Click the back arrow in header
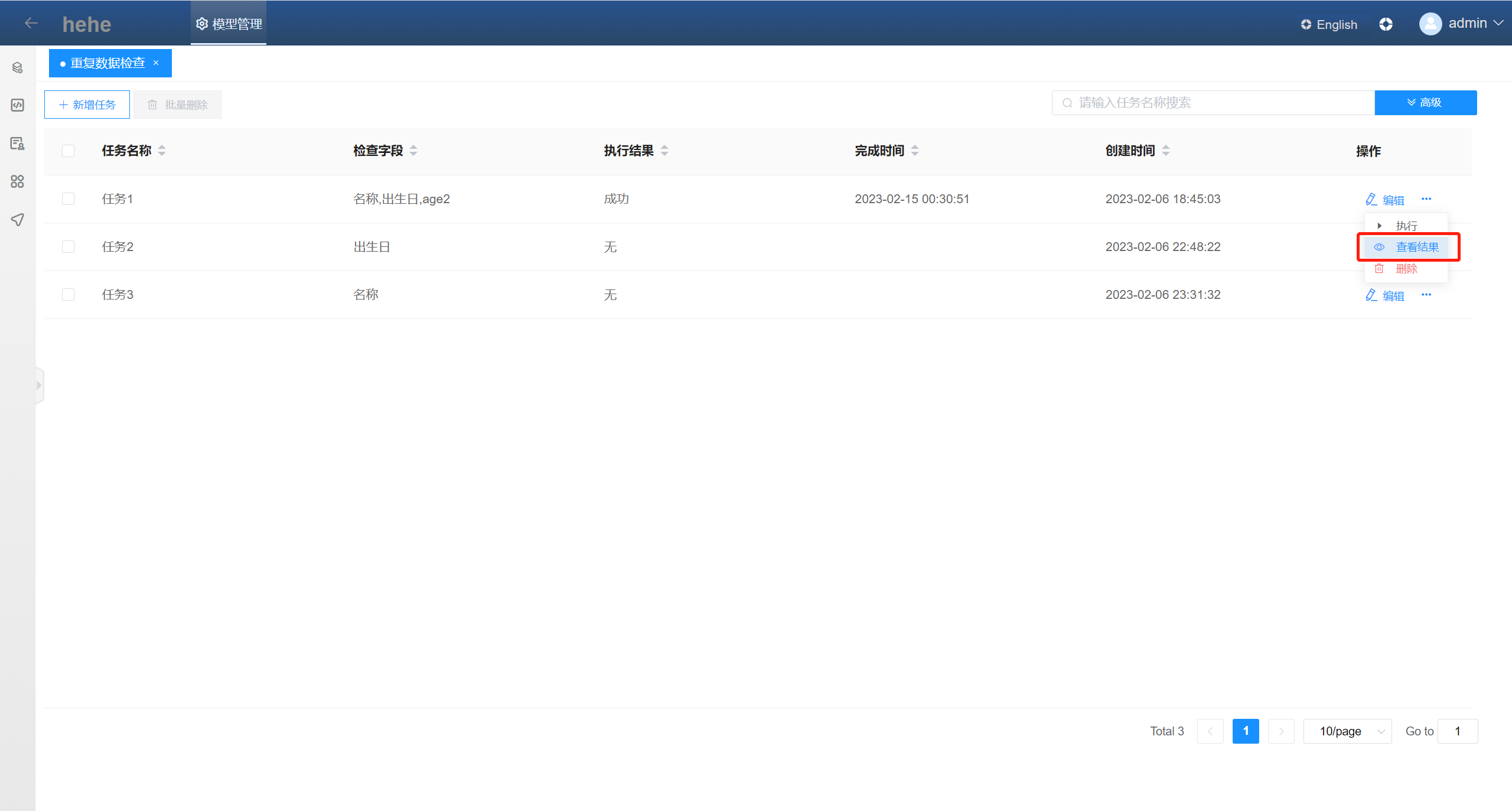This screenshot has height=811, width=1512. 31,23
